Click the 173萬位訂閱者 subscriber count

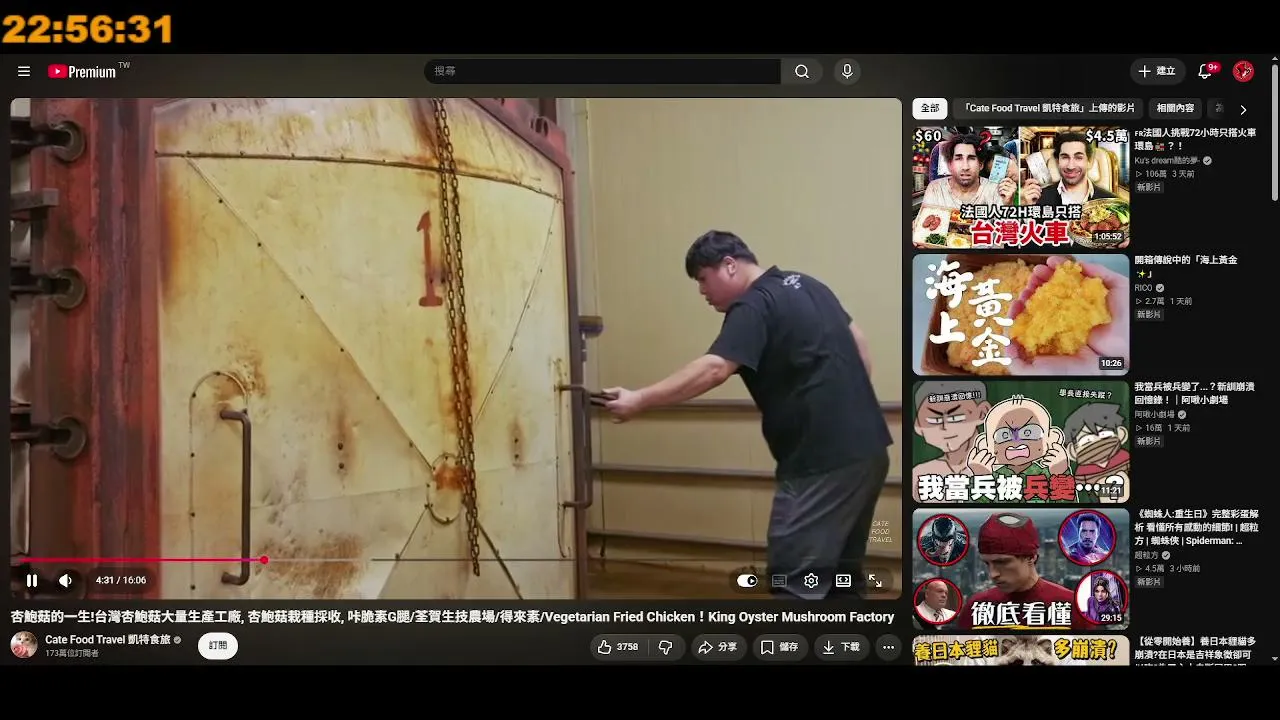coord(72,653)
